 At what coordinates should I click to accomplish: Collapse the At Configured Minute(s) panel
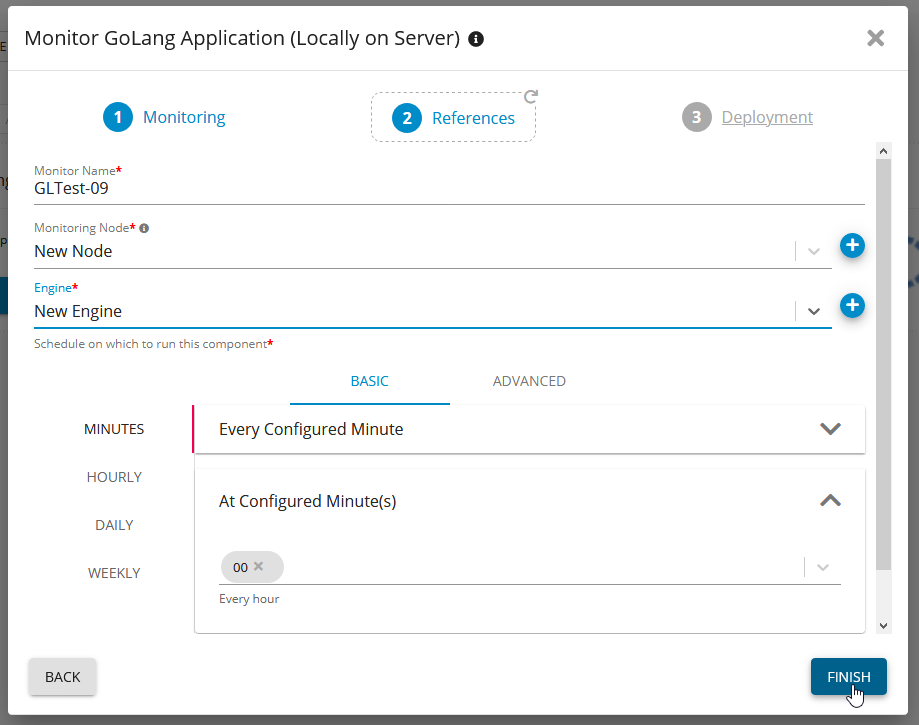click(x=829, y=501)
